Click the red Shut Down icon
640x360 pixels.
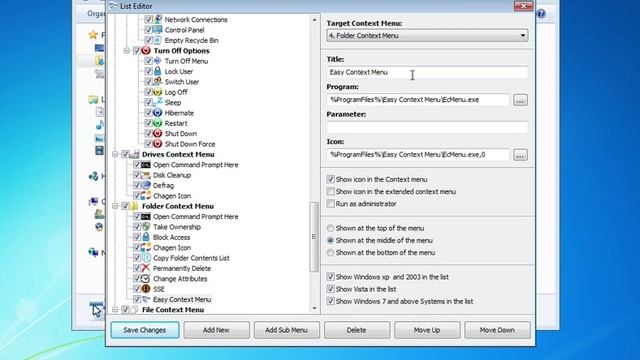(158, 133)
